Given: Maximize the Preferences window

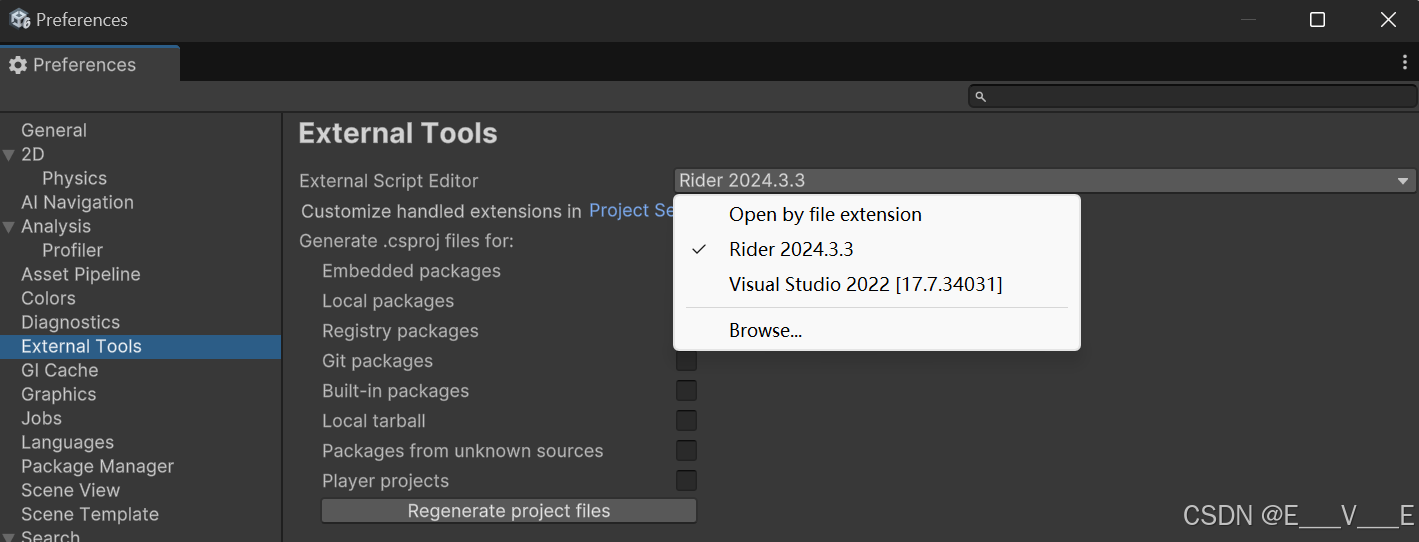Looking at the screenshot, I should (1317, 19).
